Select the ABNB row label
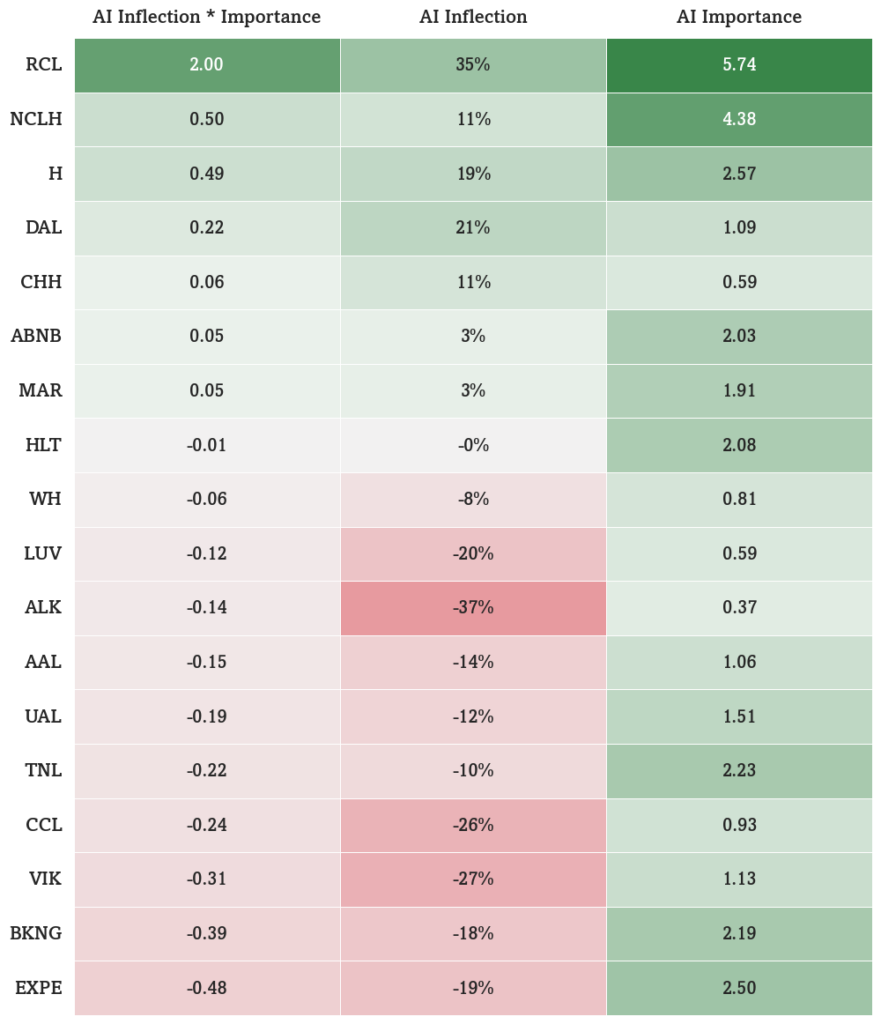 coord(36,336)
